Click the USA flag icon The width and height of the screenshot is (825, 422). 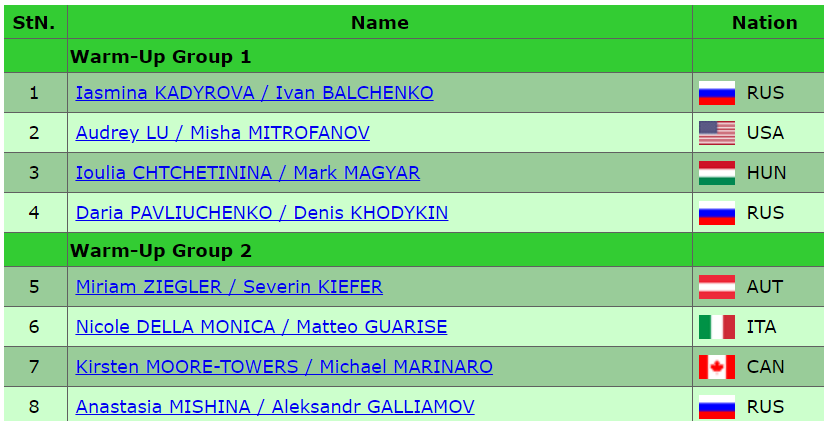tap(716, 133)
